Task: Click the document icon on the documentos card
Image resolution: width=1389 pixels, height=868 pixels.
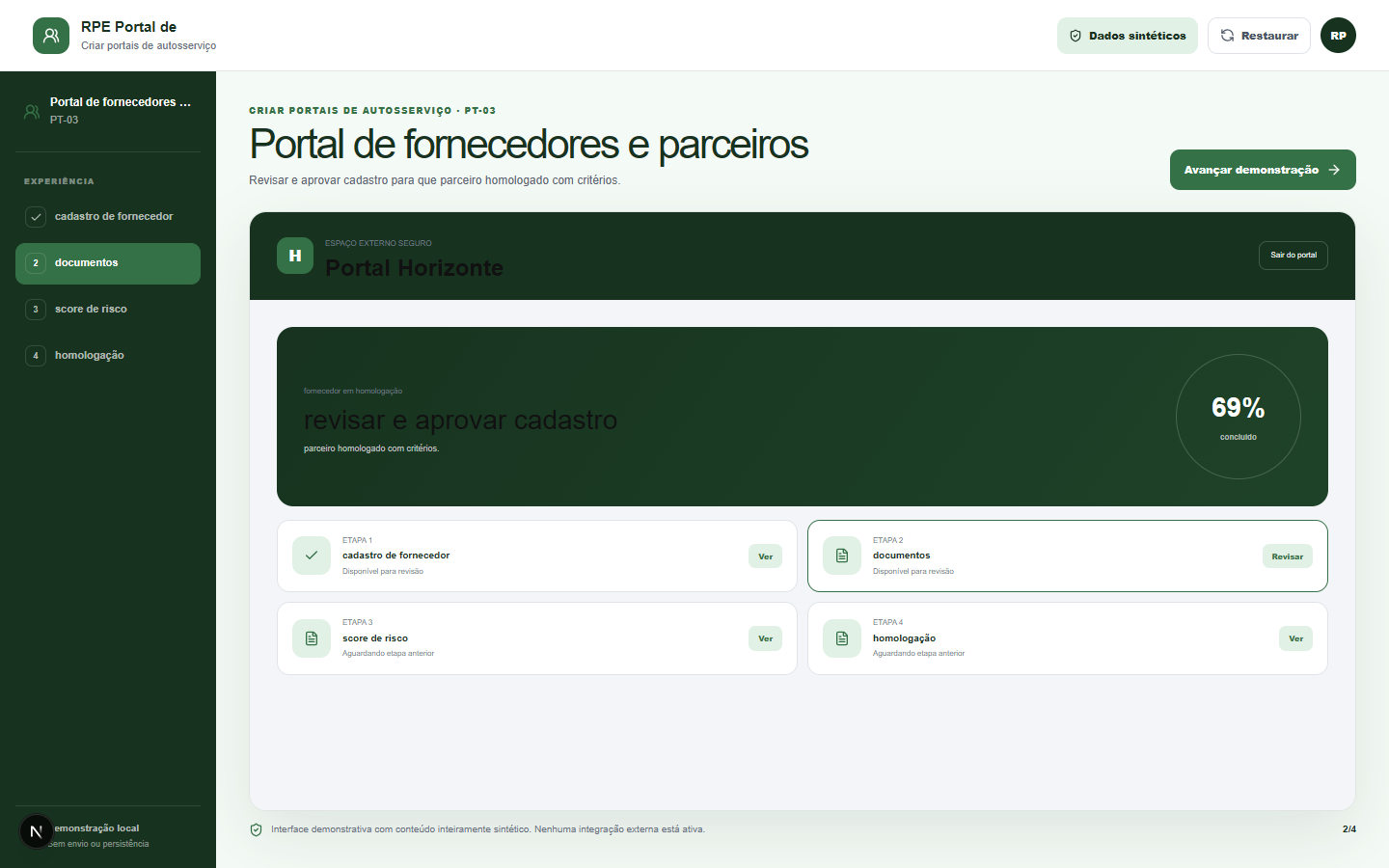Action: (x=842, y=556)
